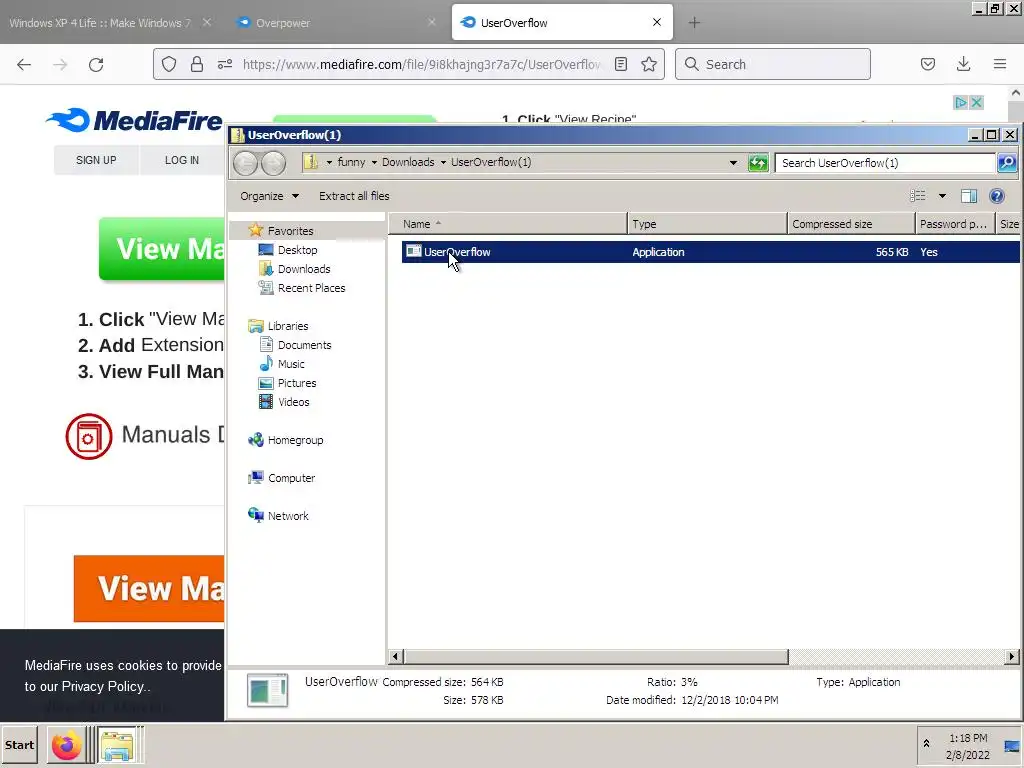Click the horizontal scrollbar left arrow
Viewport: 1024px width, 768px height.
pos(396,656)
